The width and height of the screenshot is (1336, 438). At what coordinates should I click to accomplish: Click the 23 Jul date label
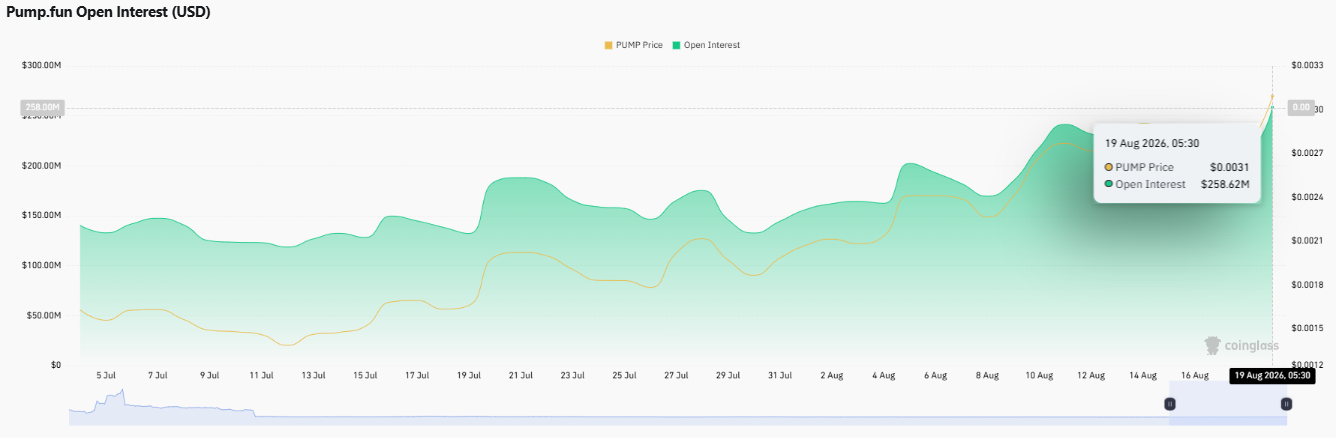pos(572,376)
